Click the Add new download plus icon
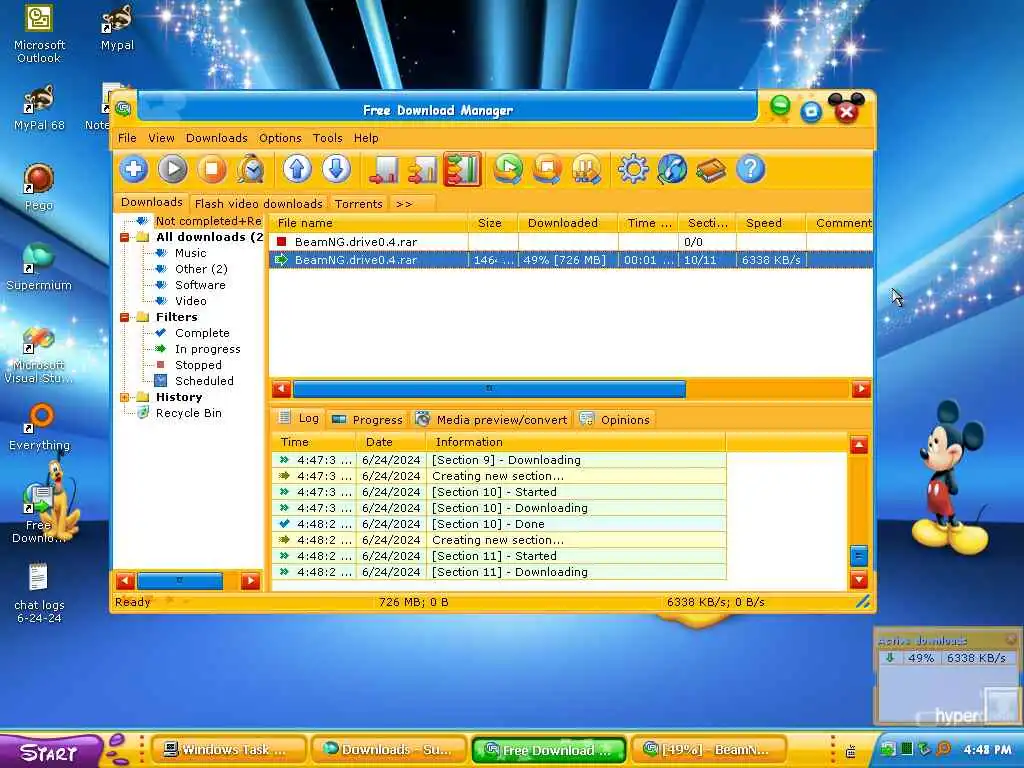This screenshot has height=768, width=1024. pyautogui.click(x=134, y=170)
